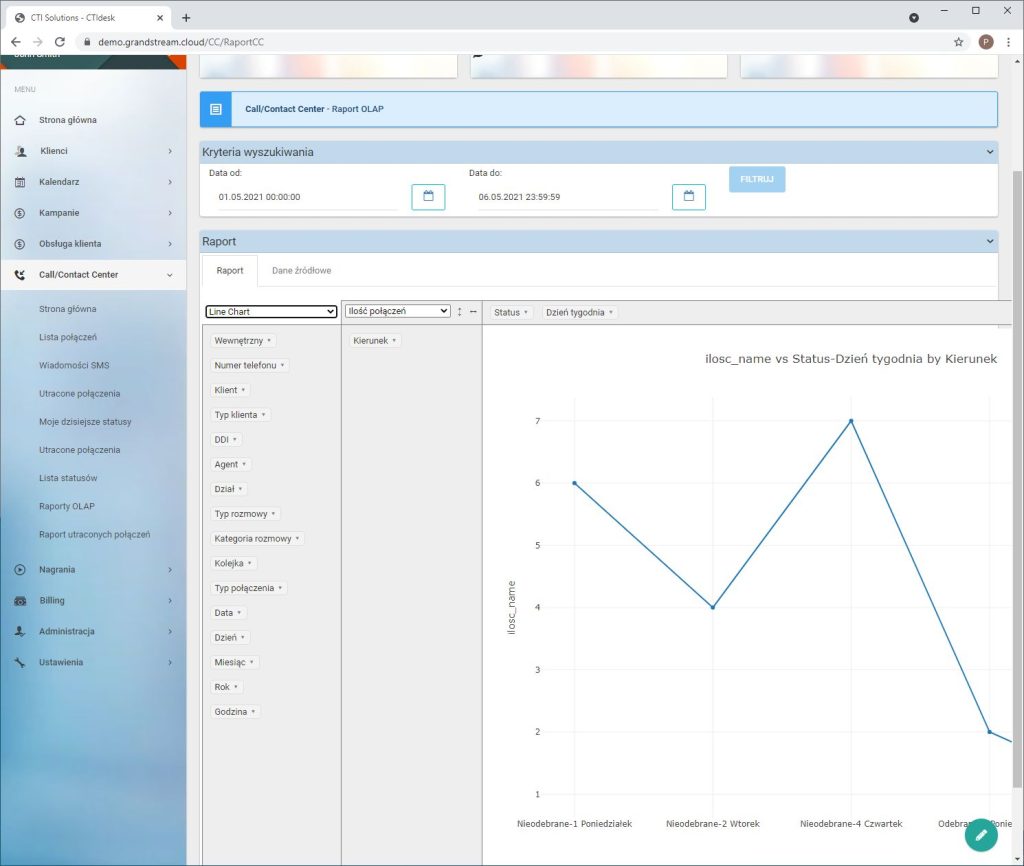Image resolution: width=1024 pixels, height=866 pixels.
Task: Open the calendar picker for Data do
Action: pos(688,197)
